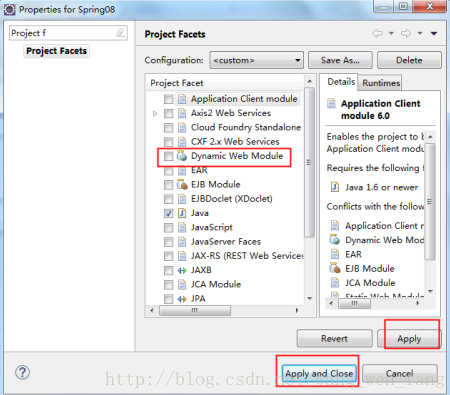Select the EAR row in the facet list
The width and height of the screenshot is (450, 395).
point(199,170)
